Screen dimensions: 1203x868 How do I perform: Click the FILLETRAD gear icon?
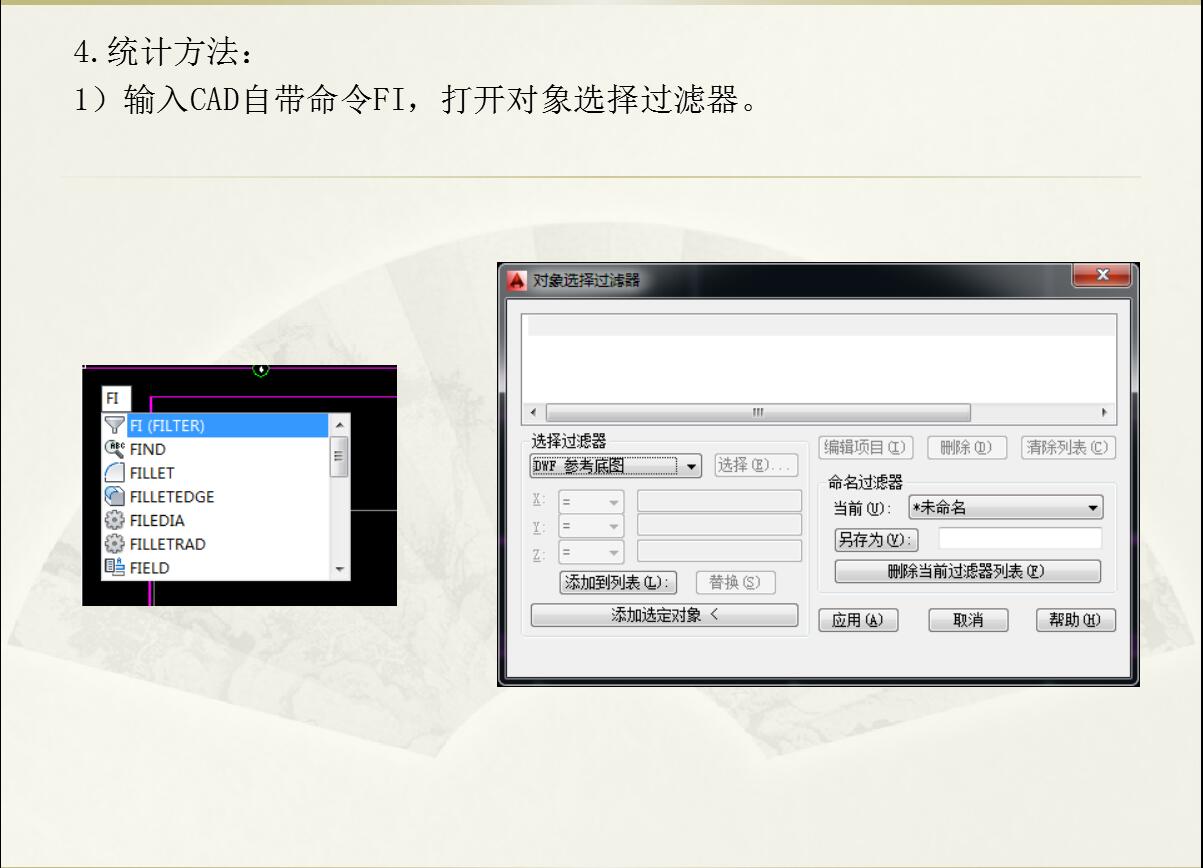coord(115,545)
